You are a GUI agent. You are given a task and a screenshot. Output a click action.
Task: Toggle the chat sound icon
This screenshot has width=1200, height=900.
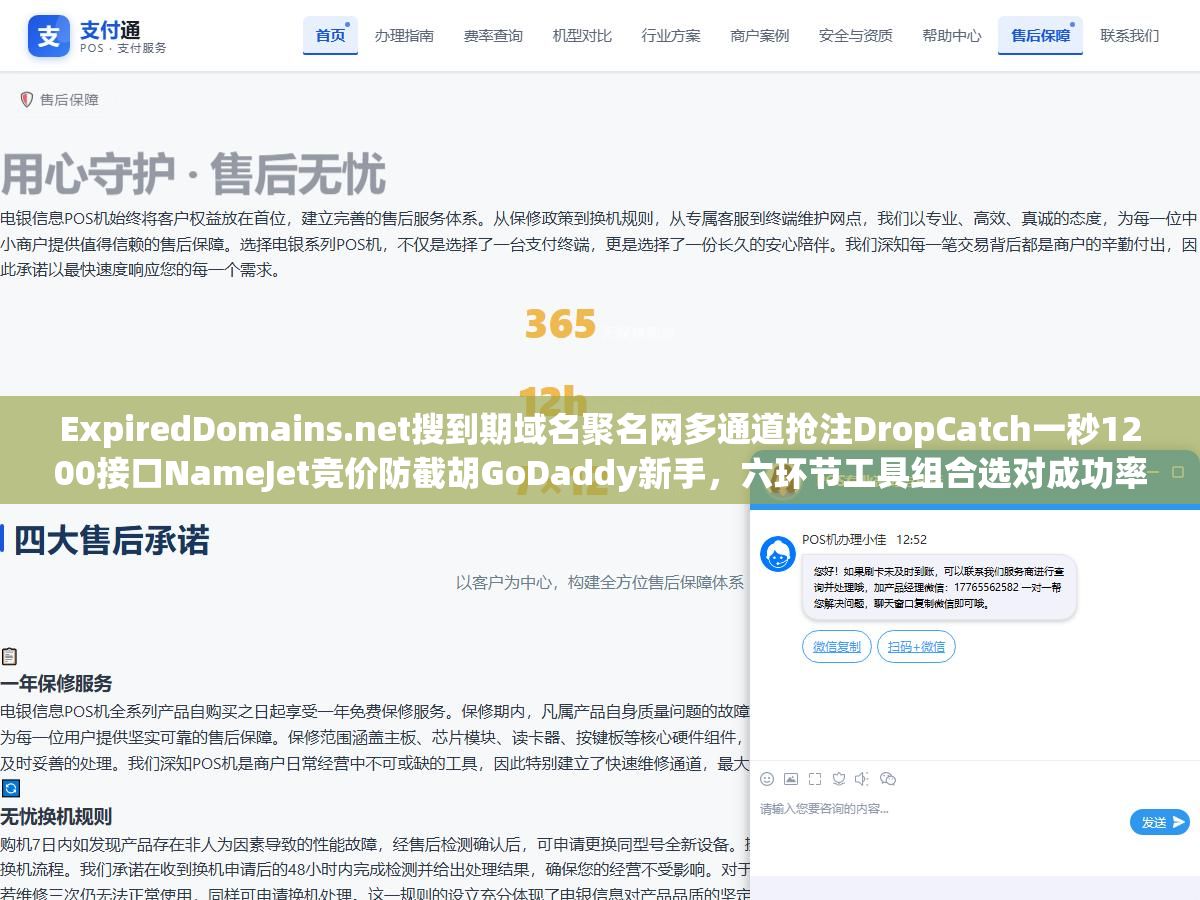click(862, 779)
